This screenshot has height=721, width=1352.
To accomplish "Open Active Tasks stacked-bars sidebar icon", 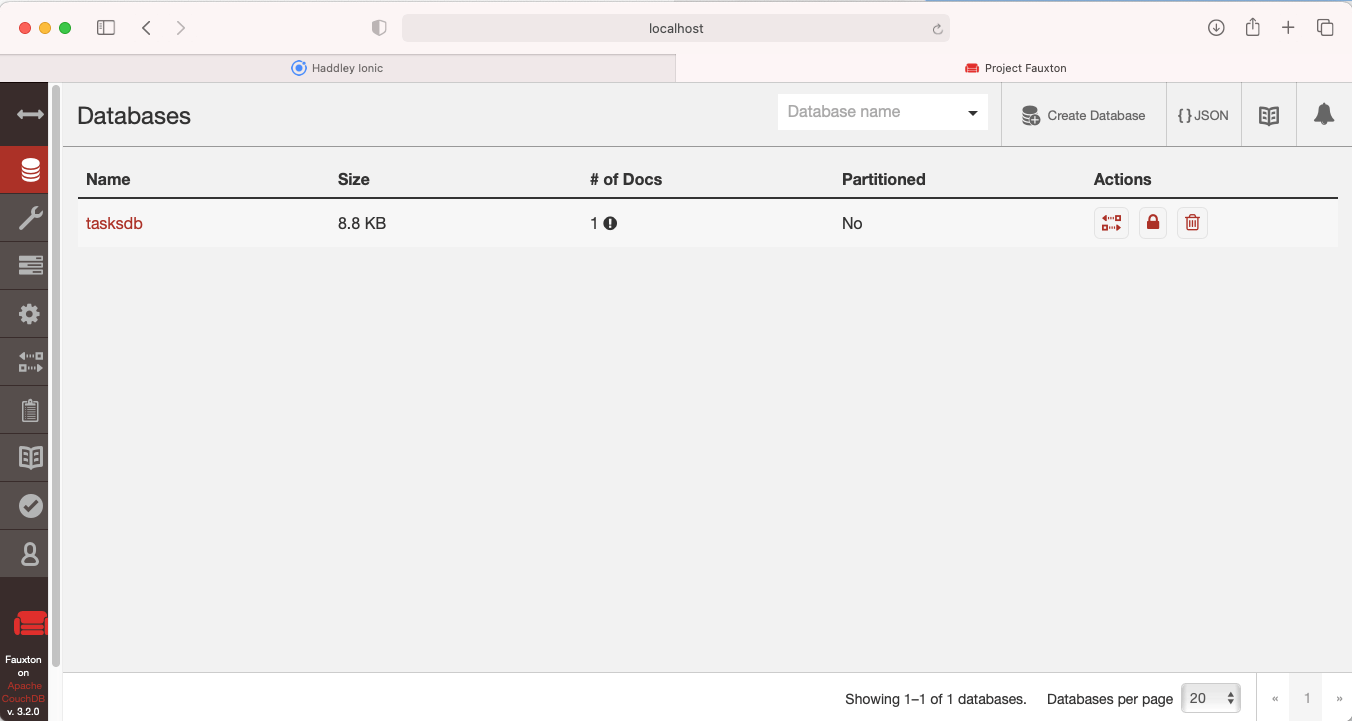I will pos(30,266).
